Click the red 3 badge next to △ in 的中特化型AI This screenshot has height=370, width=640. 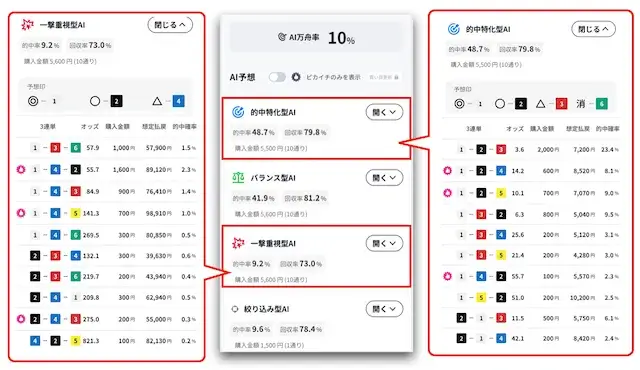pos(561,104)
